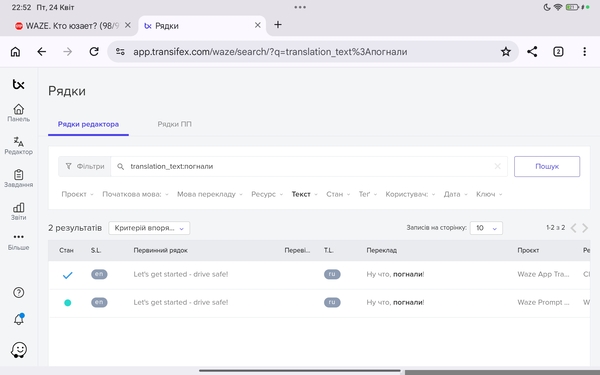Focus the translation_text search input
Image resolution: width=600 pixels, height=375 pixels.
tap(309, 166)
